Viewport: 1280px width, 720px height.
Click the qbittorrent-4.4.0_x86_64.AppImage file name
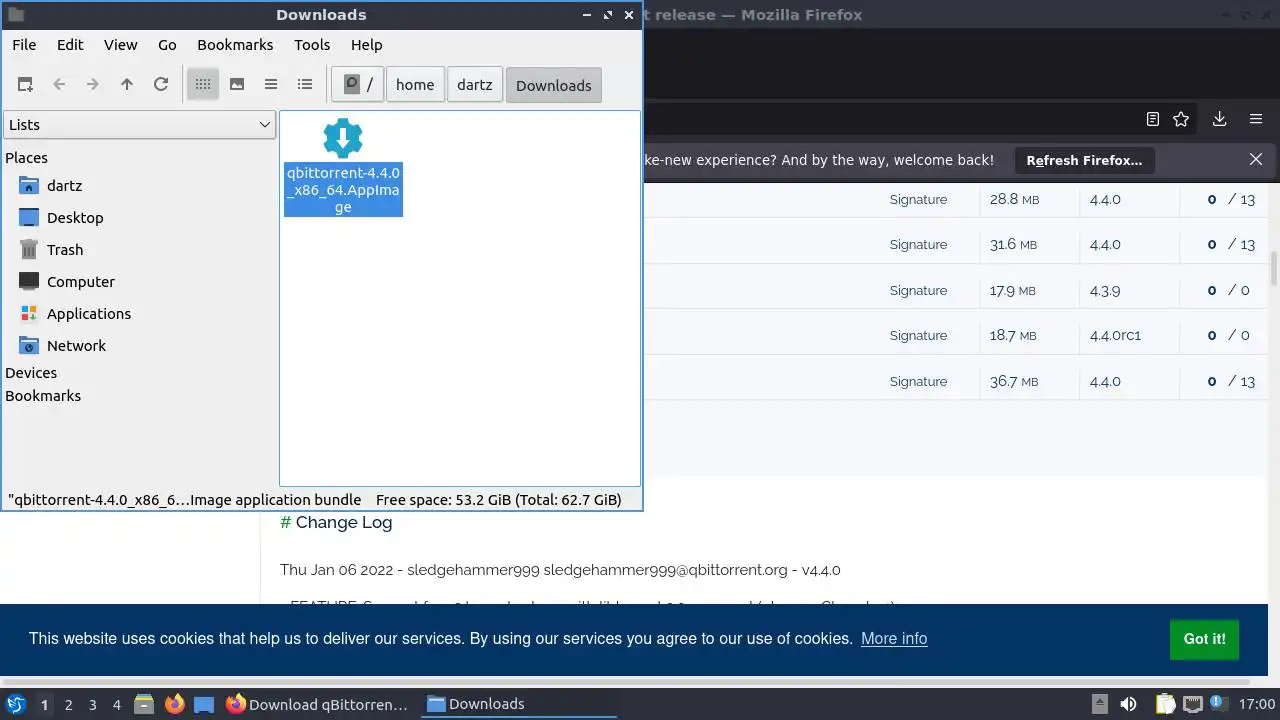pyautogui.click(x=343, y=190)
